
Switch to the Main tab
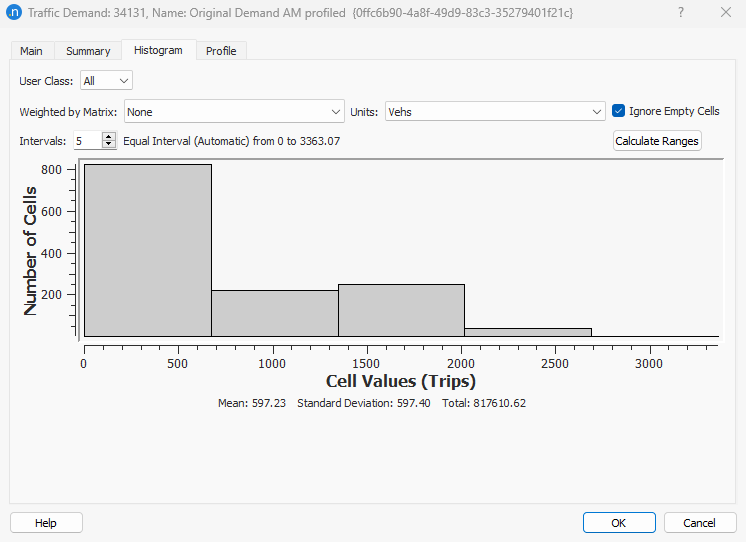point(31,51)
